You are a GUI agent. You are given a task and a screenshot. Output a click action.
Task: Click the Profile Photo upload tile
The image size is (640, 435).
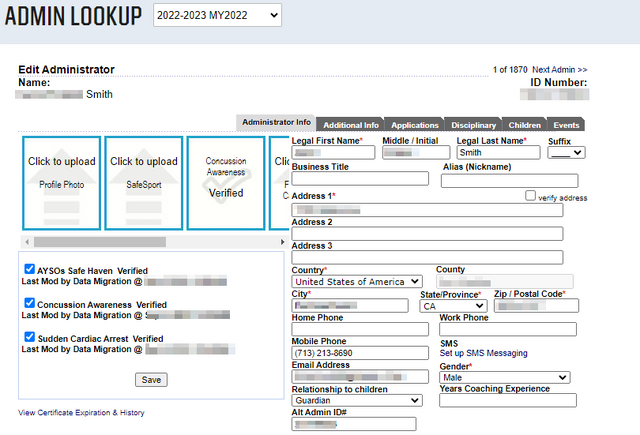[x=61, y=183]
